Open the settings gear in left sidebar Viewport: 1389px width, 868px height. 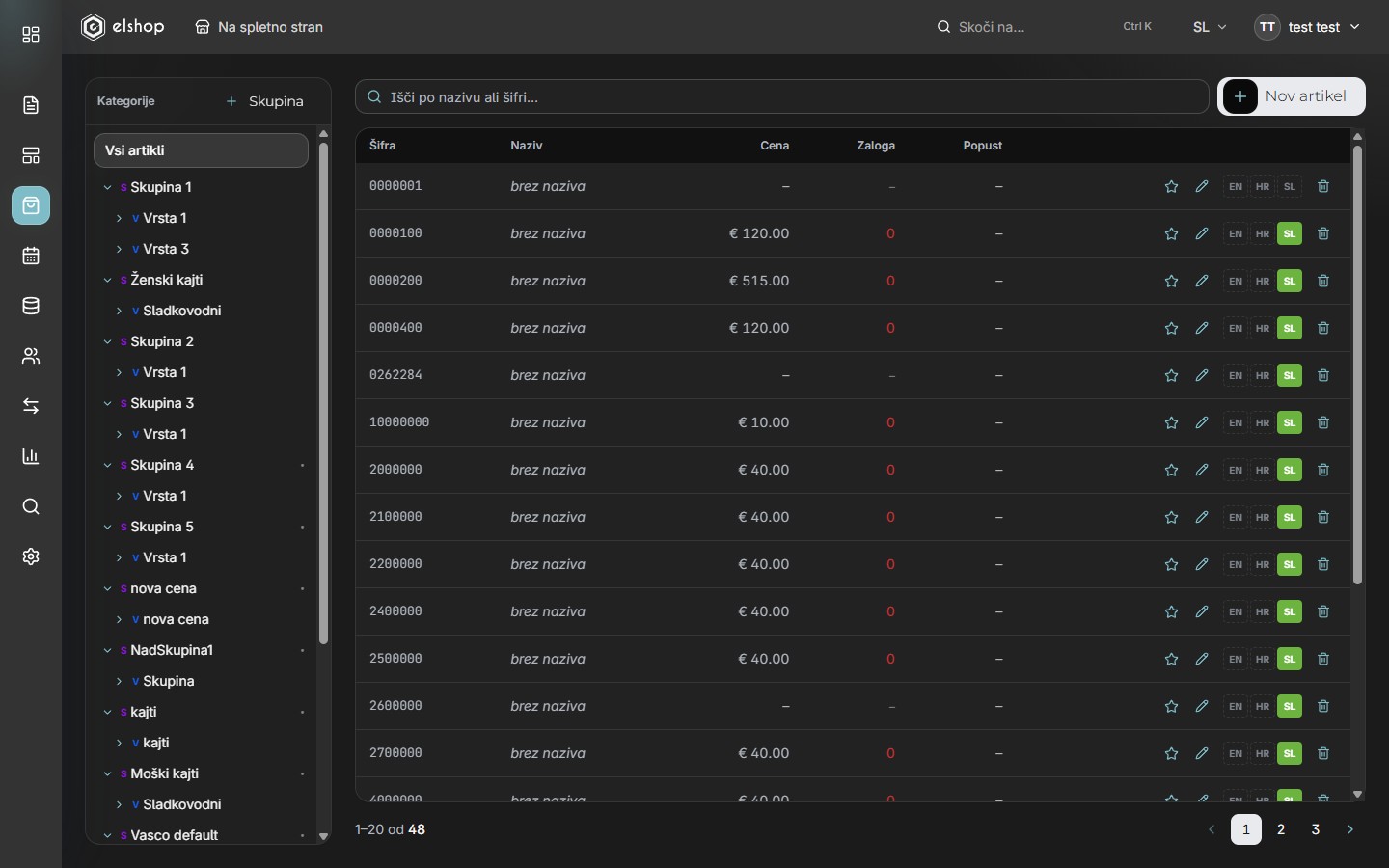(x=31, y=556)
